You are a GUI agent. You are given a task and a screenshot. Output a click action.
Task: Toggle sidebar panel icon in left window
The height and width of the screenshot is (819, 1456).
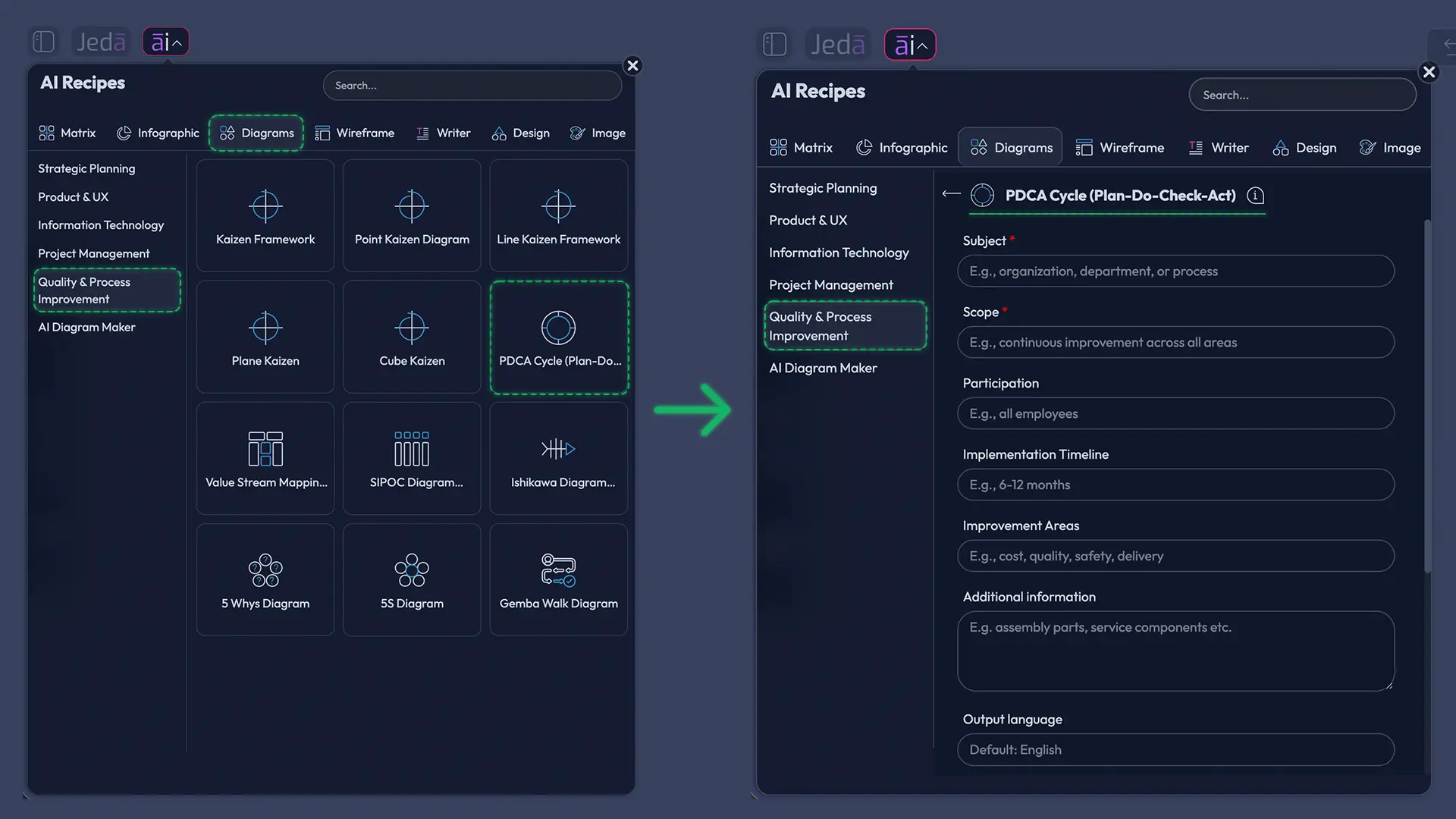[44, 42]
